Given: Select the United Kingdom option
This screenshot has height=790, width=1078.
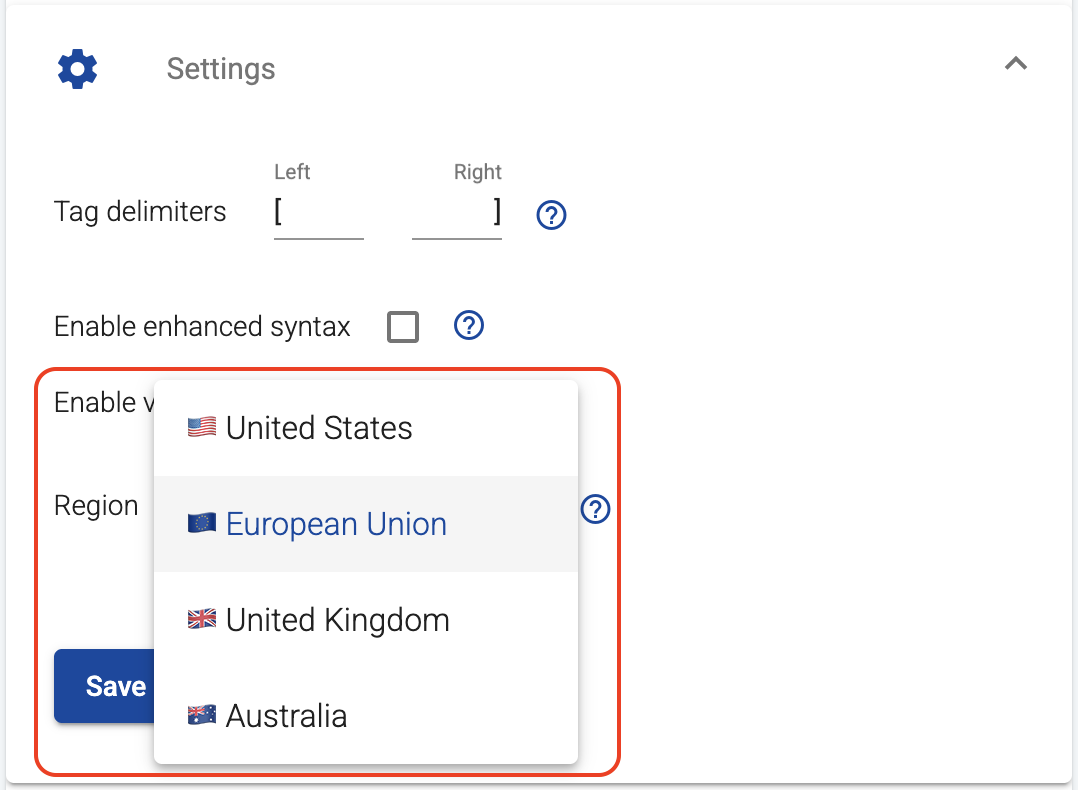Looking at the screenshot, I should point(337,619).
